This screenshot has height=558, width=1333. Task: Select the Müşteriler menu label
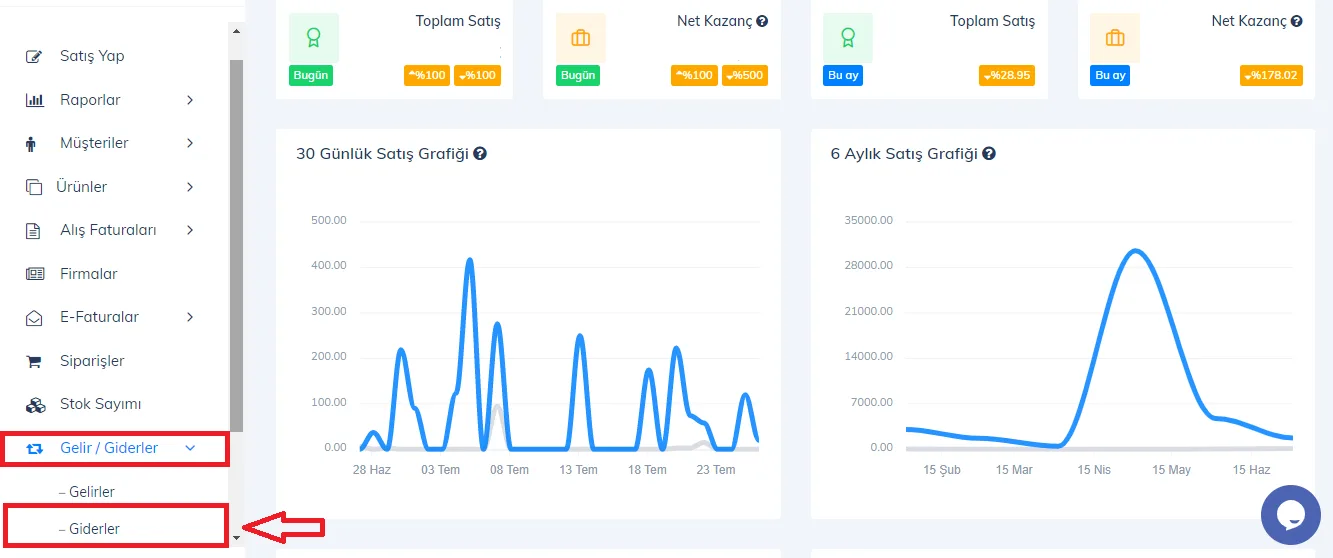(94, 143)
